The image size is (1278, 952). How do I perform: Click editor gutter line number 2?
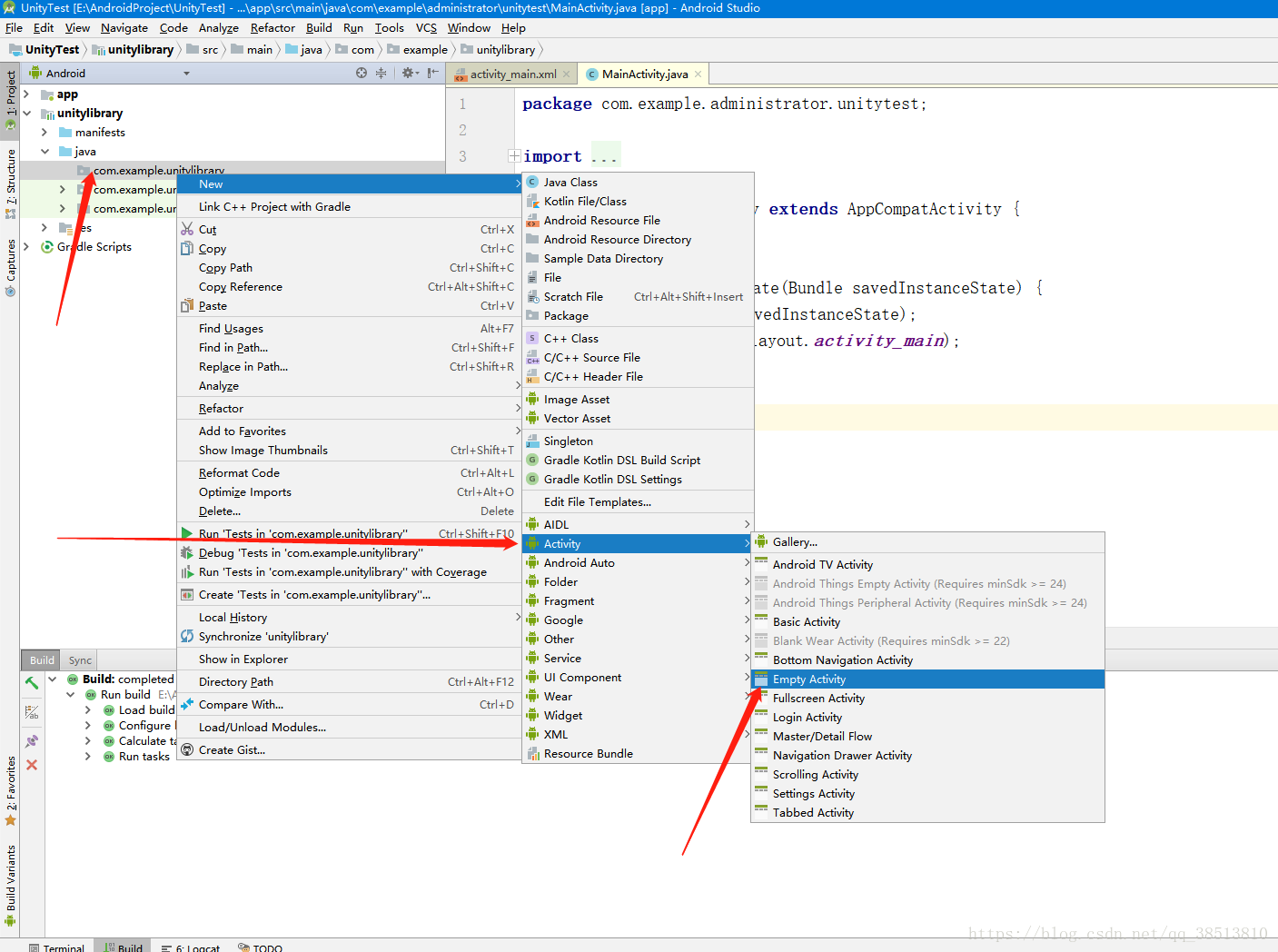(x=462, y=130)
